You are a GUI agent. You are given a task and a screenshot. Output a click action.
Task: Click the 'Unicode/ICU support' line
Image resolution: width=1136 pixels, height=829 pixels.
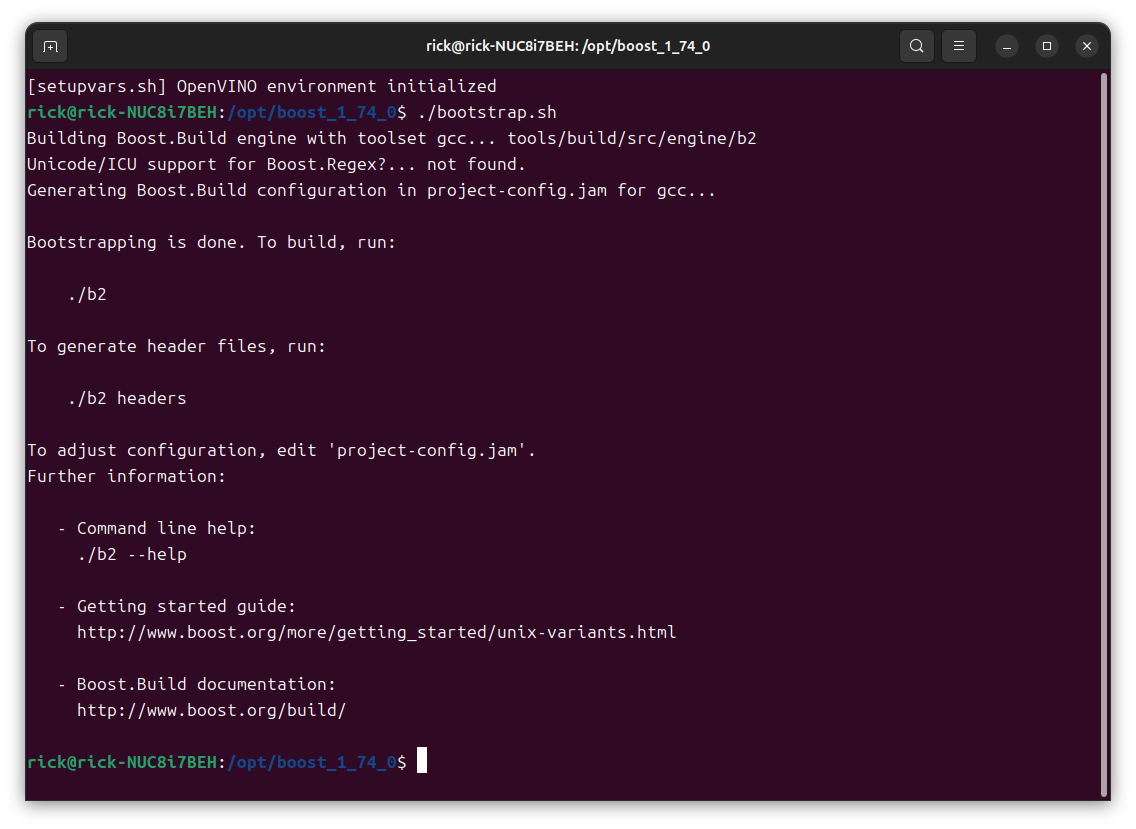tap(276, 164)
